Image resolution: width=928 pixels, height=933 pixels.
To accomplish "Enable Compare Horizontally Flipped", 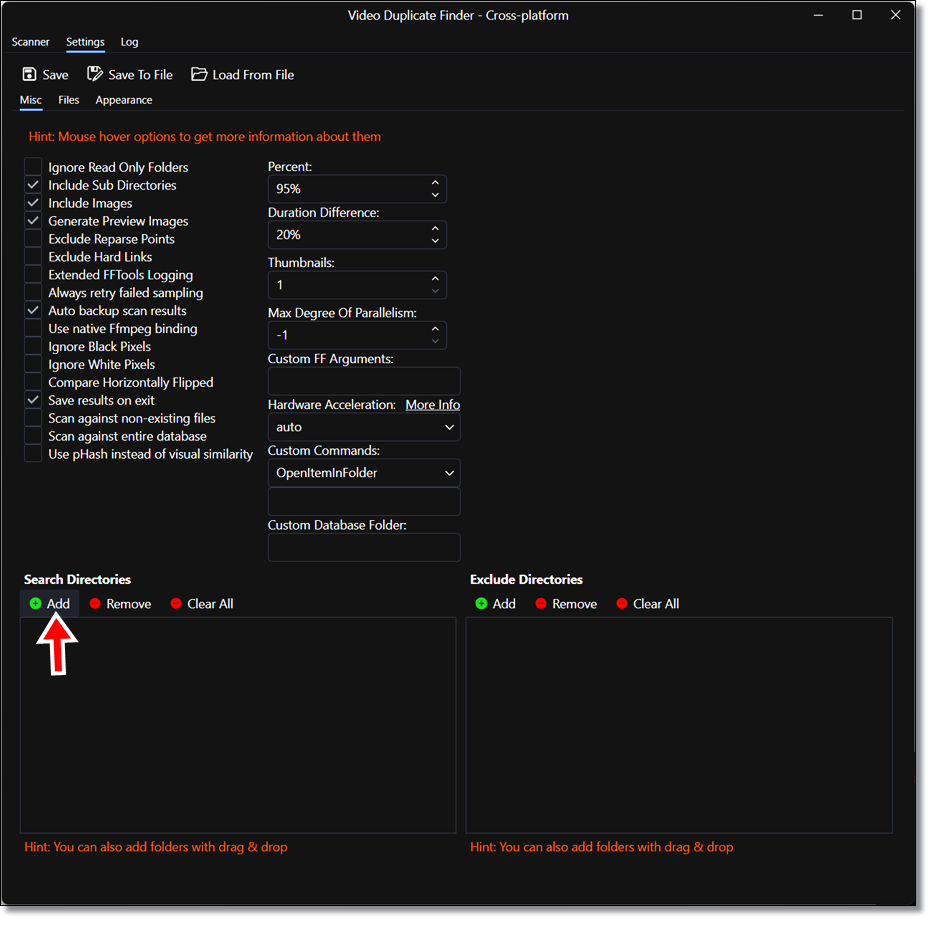I will (x=33, y=382).
